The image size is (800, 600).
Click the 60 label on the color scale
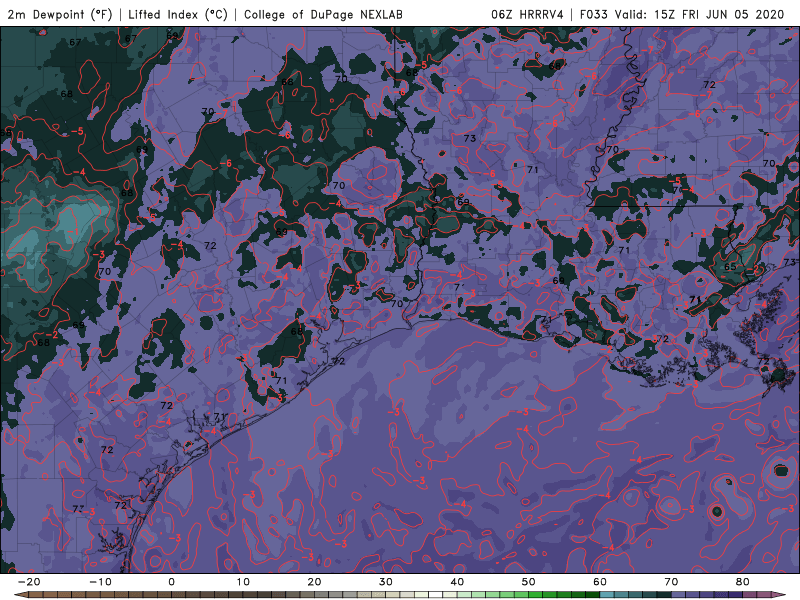tap(600, 582)
